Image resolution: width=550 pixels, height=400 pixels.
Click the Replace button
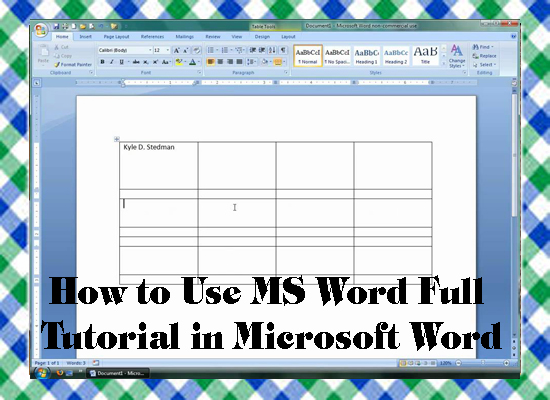coord(484,56)
